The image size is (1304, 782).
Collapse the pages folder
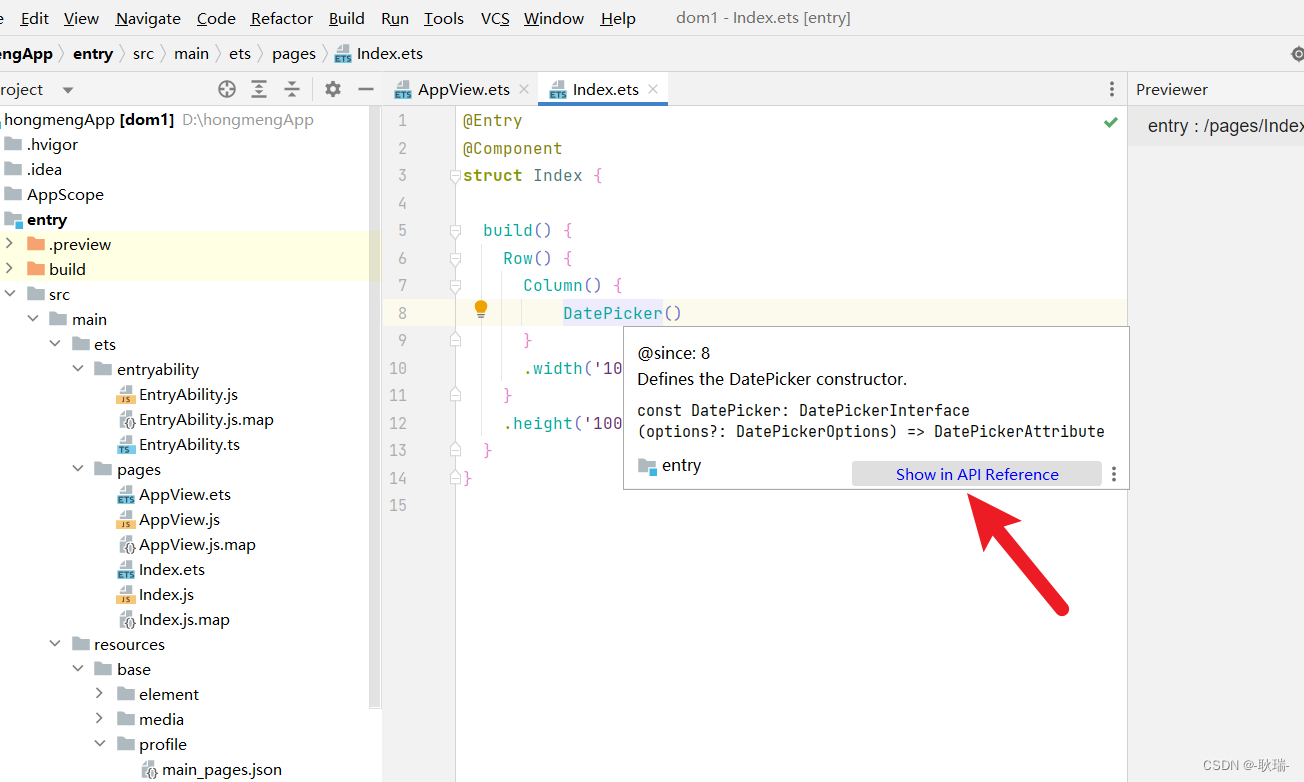(78, 469)
